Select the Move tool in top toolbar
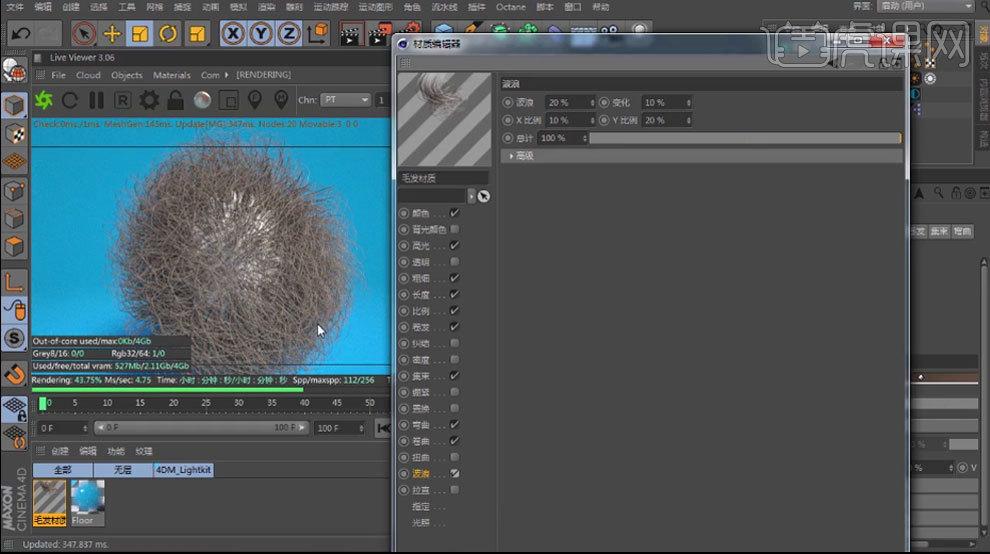 click(x=112, y=33)
